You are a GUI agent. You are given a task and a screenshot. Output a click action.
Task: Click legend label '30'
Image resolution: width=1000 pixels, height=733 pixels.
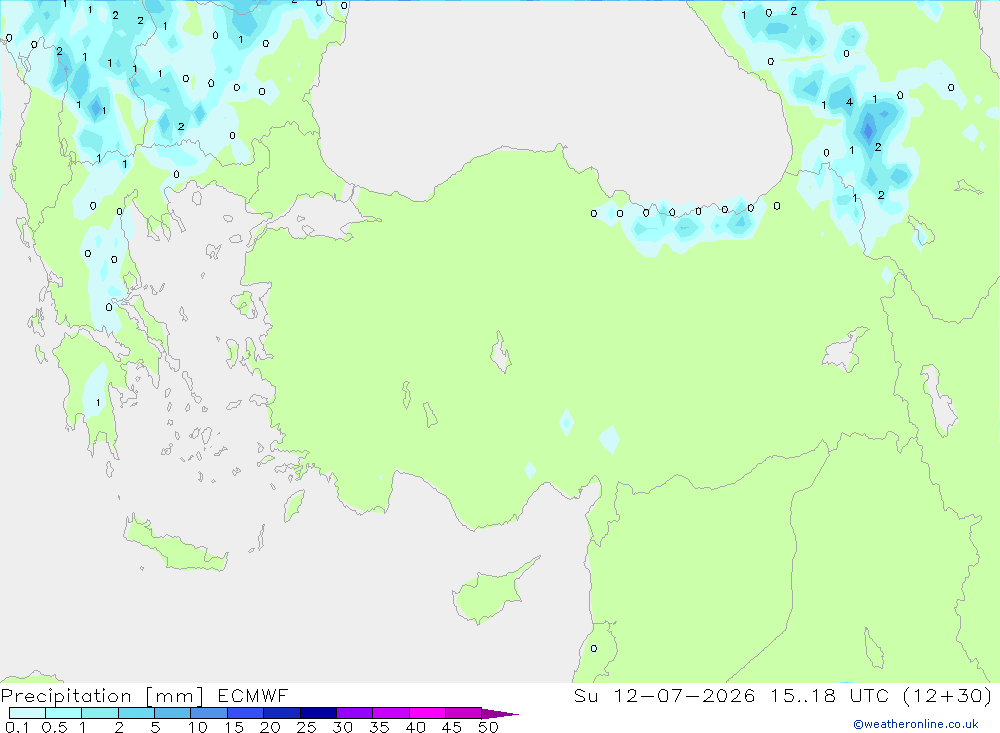[x=343, y=727]
